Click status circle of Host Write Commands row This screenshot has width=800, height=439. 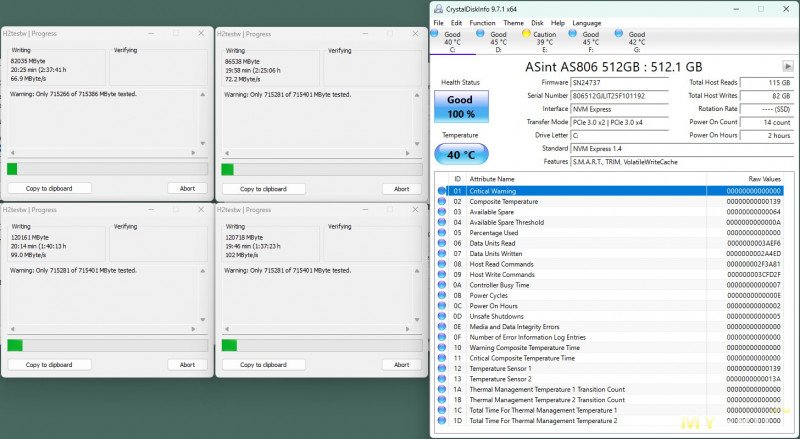point(442,275)
